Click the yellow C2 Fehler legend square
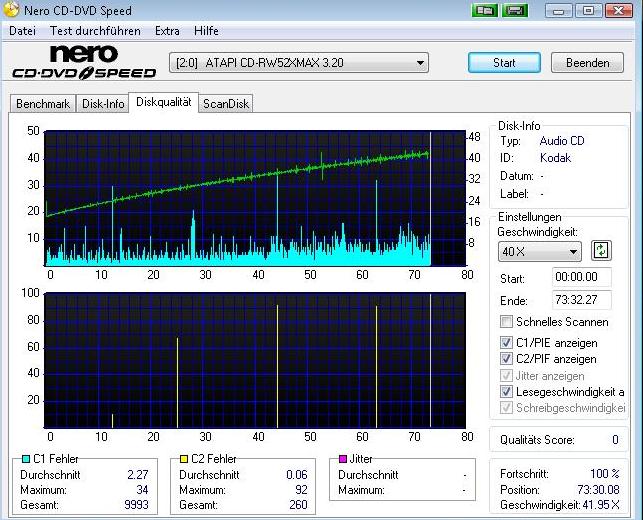This screenshot has height=520, width=643. pyautogui.click(x=185, y=459)
